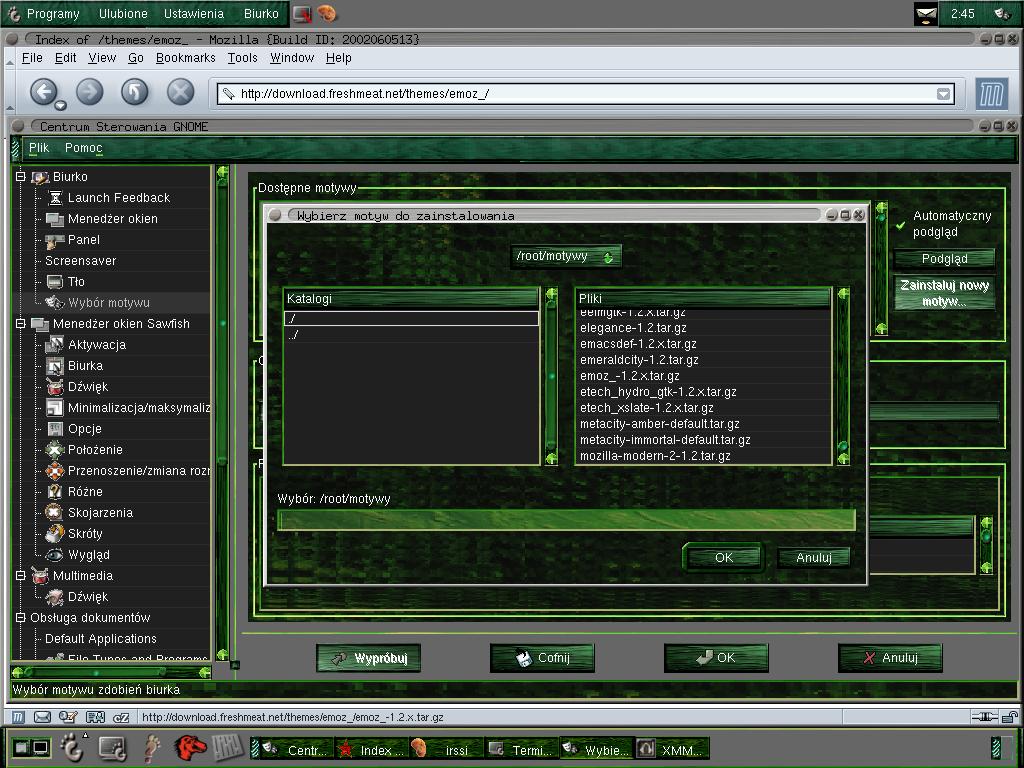The height and width of the screenshot is (768, 1024).
Task: Click Mozilla's Back navigation arrow
Action: coord(43,91)
